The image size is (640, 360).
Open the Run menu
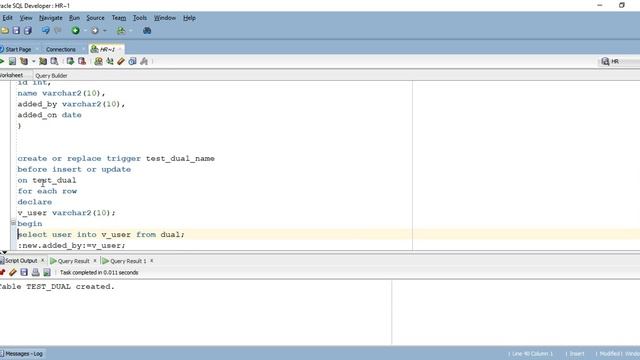click(74, 18)
